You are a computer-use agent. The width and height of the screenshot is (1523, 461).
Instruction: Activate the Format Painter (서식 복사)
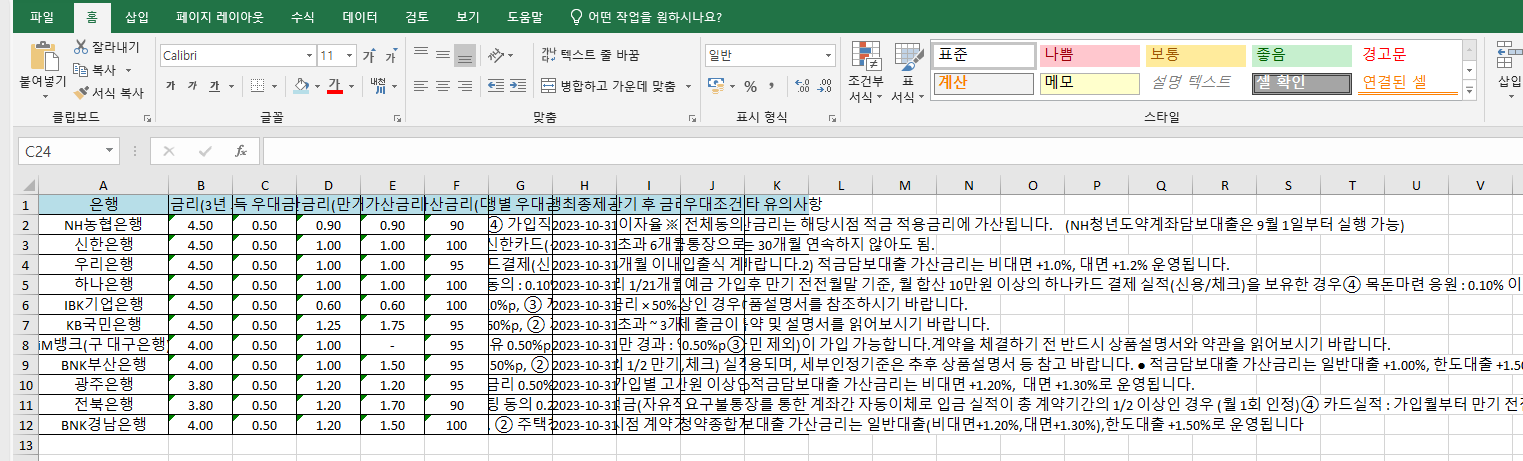point(108,93)
